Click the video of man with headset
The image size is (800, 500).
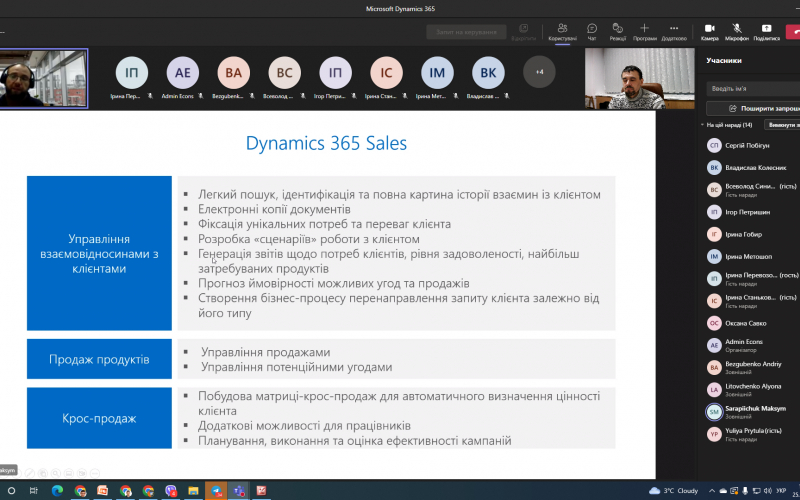click(x=44, y=79)
